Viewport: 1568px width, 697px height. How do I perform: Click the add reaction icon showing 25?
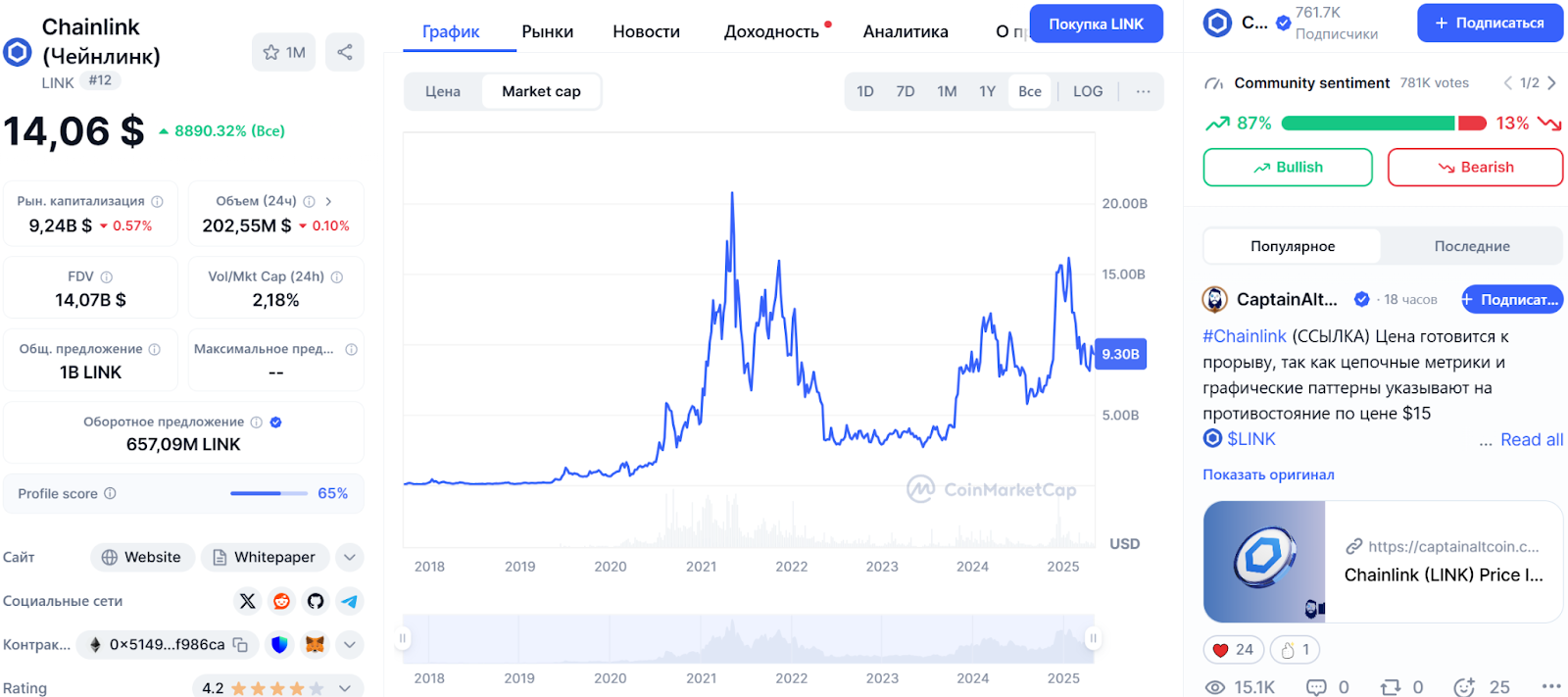1464,687
